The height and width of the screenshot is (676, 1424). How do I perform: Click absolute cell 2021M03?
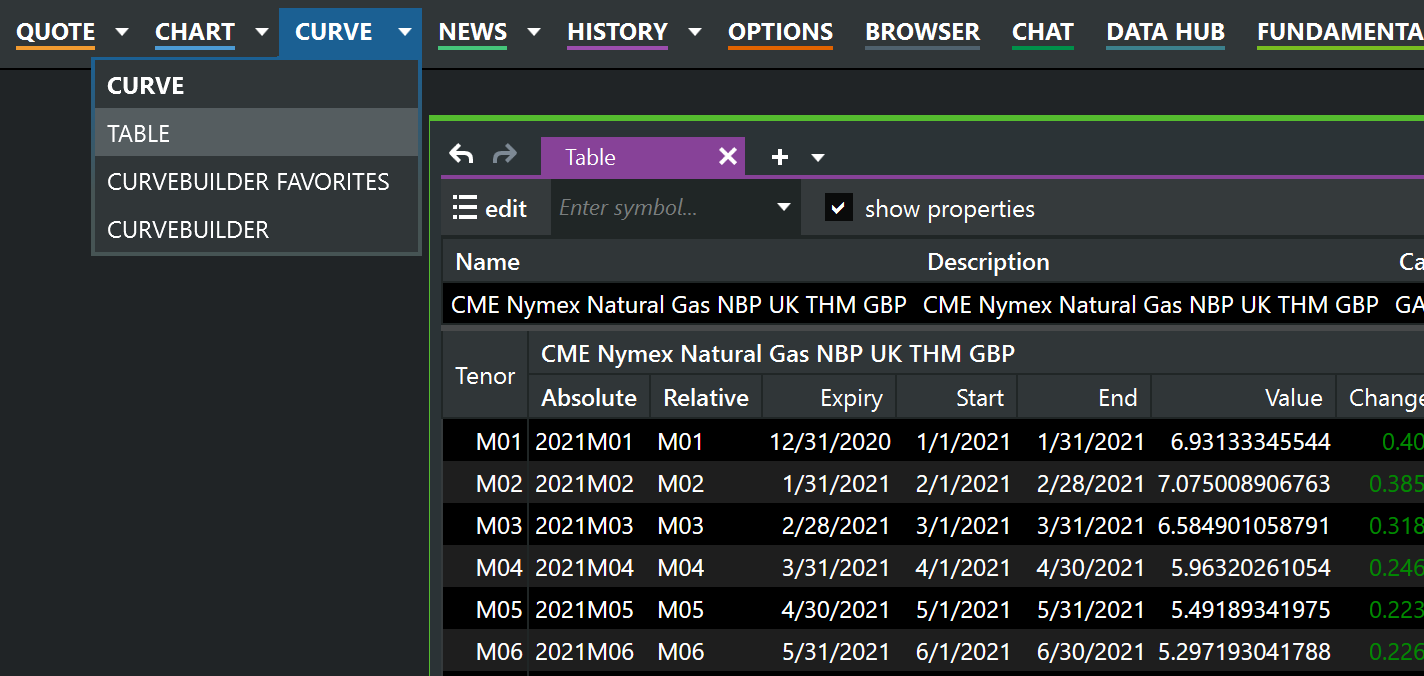tap(585, 526)
